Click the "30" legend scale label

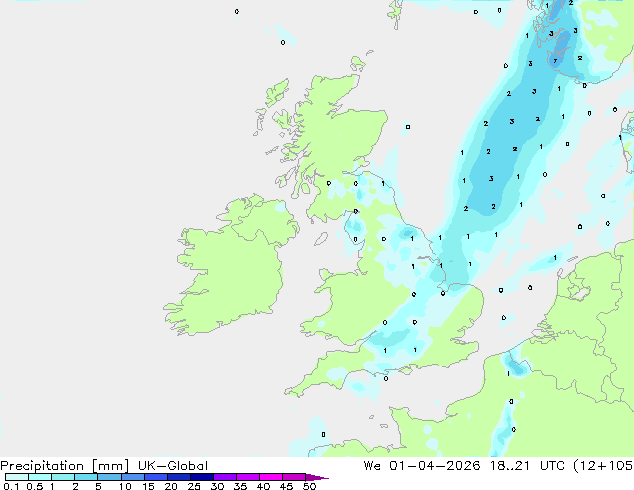click(x=217, y=486)
